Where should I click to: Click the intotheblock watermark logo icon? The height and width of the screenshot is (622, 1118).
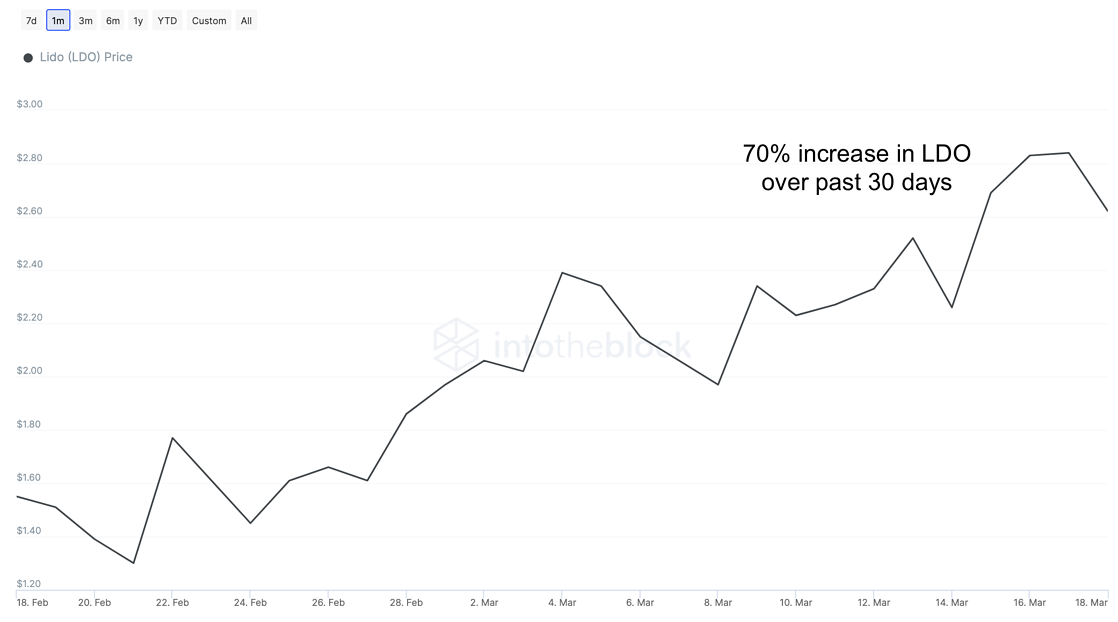tap(456, 345)
